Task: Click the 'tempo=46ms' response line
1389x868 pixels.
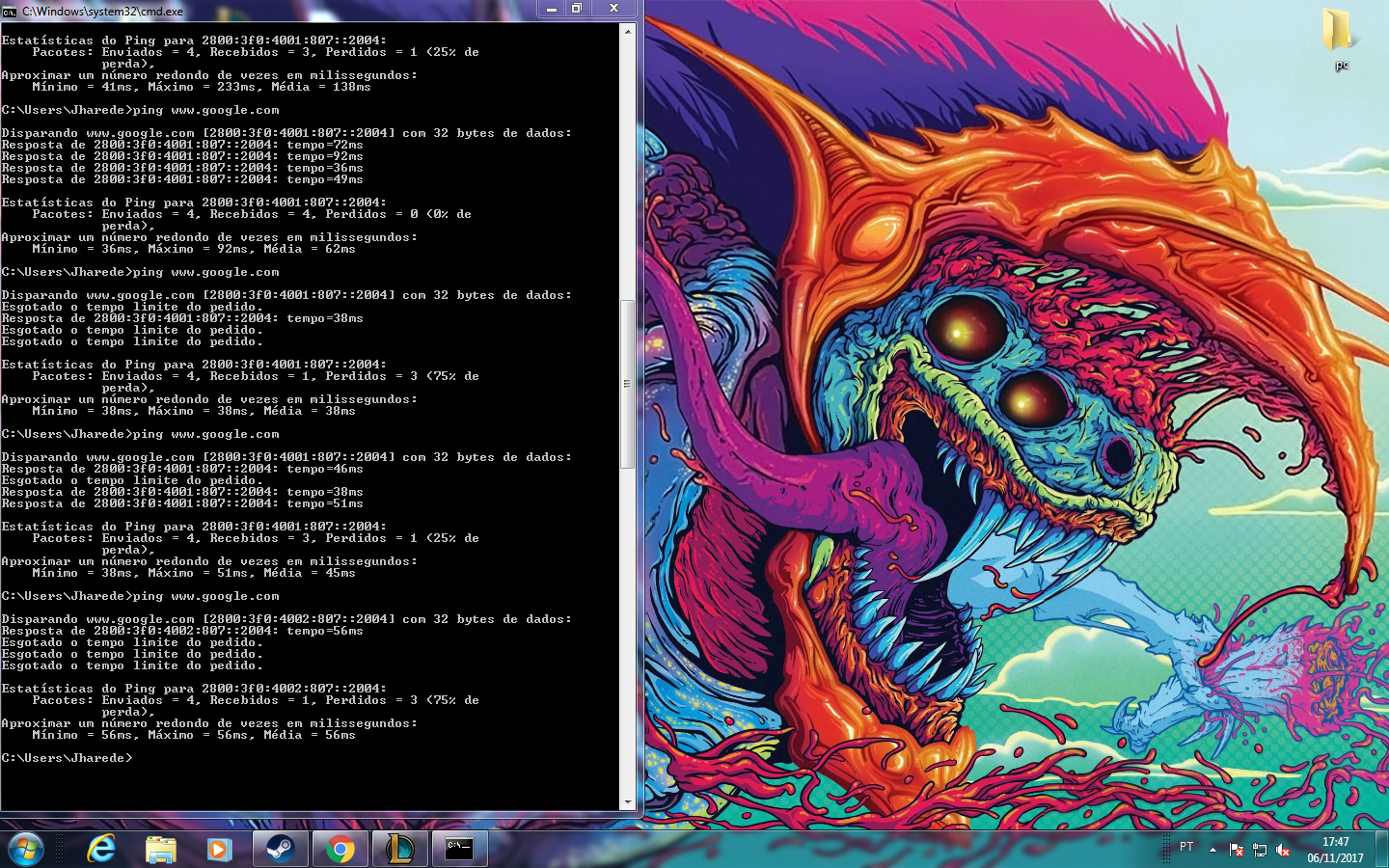Action: coord(182,469)
